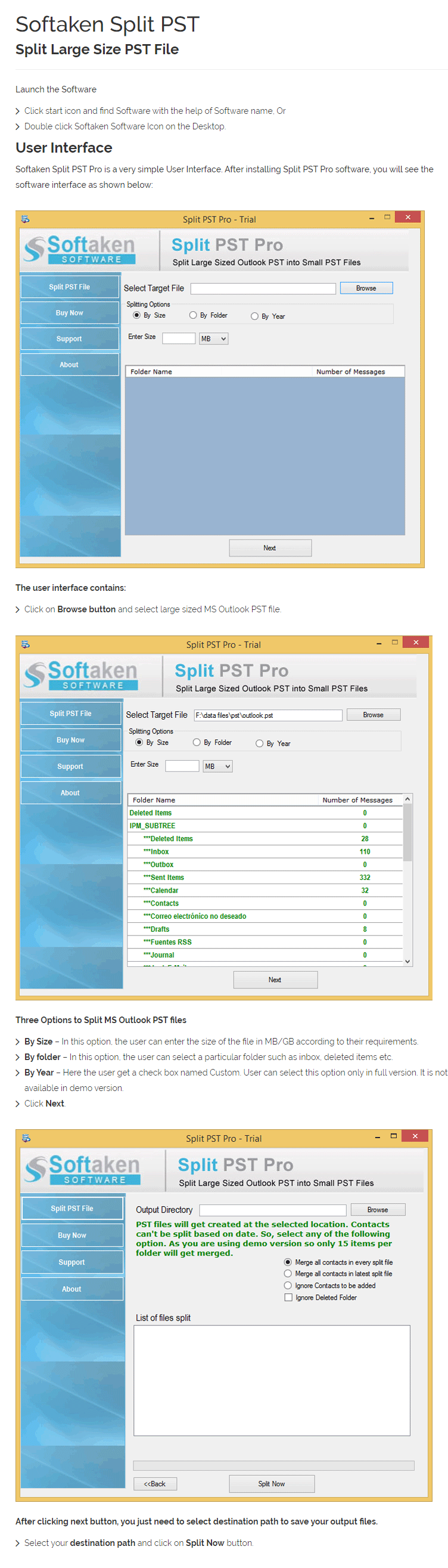Tick Ignore Deleted Folder checkbox

point(288,1298)
